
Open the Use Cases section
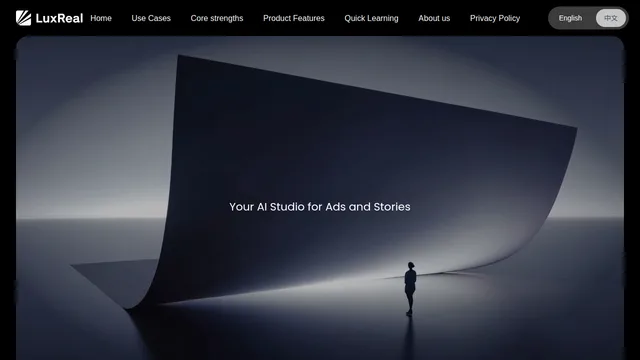[x=151, y=18]
